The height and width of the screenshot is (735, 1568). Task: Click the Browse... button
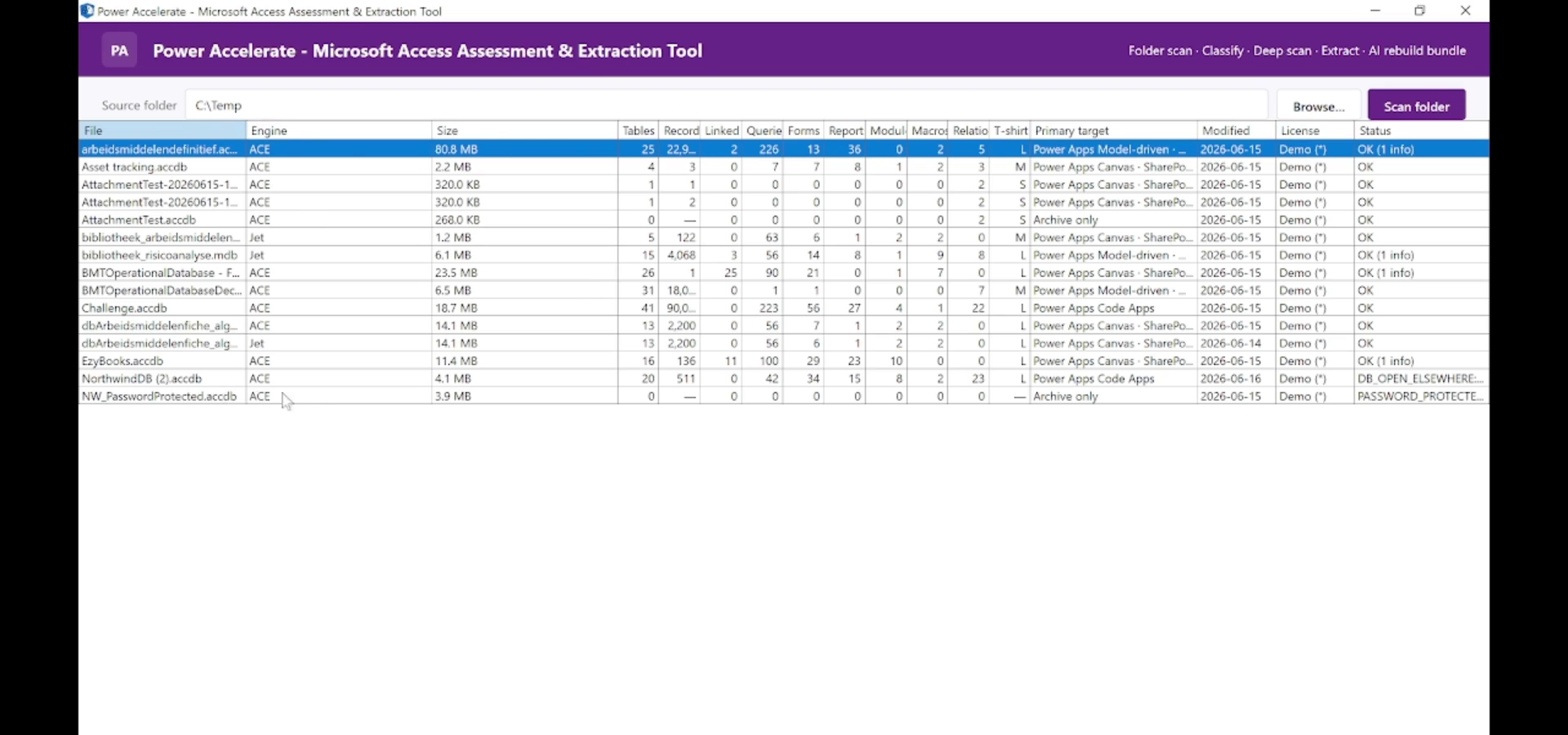click(x=1319, y=106)
